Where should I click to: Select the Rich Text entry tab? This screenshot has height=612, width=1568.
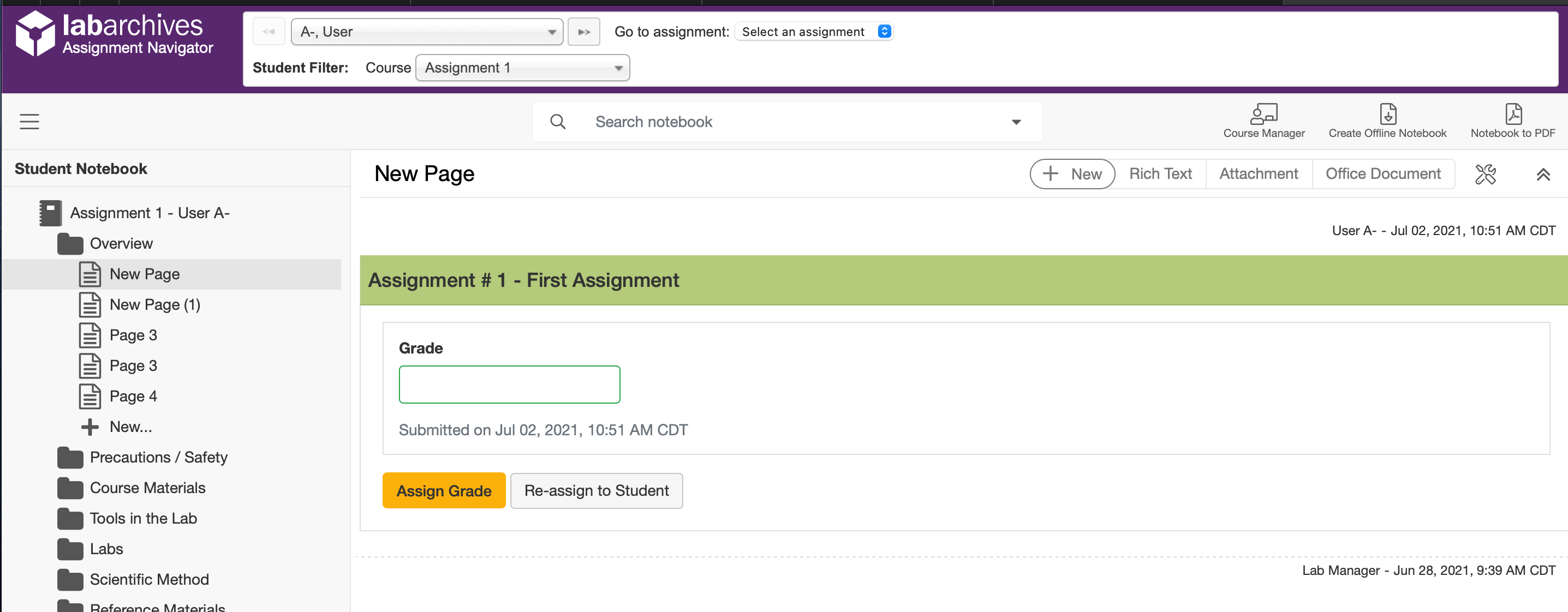tap(1160, 174)
